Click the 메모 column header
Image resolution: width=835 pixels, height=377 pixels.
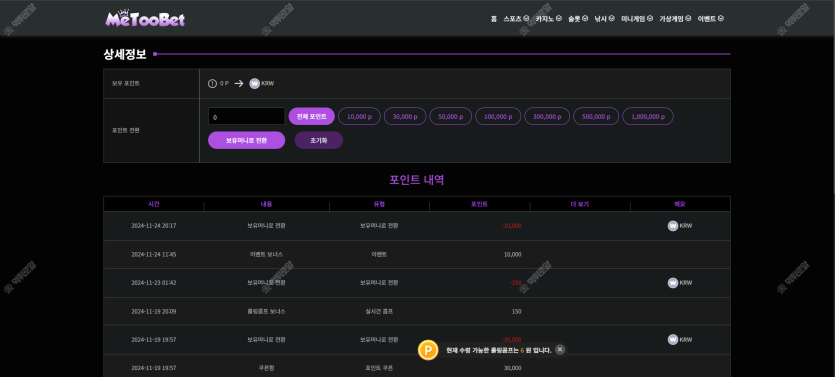pos(680,204)
